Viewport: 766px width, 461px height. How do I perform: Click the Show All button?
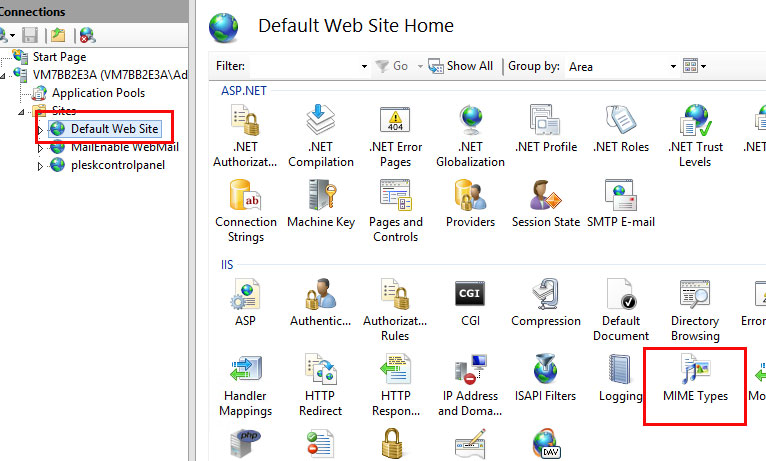460,66
